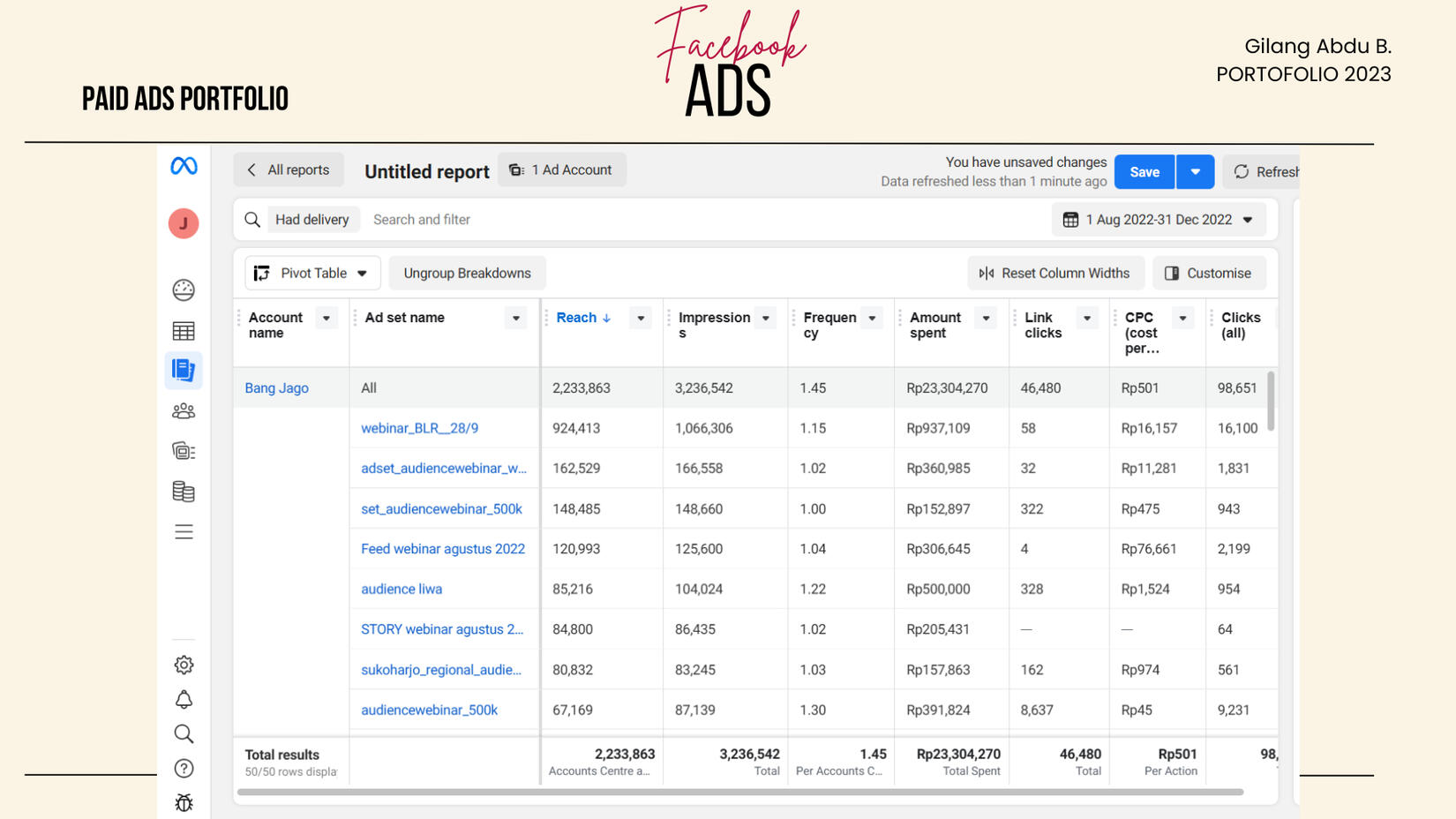
Task: Open the Pivot Table dropdown
Action: pyautogui.click(x=312, y=274)
